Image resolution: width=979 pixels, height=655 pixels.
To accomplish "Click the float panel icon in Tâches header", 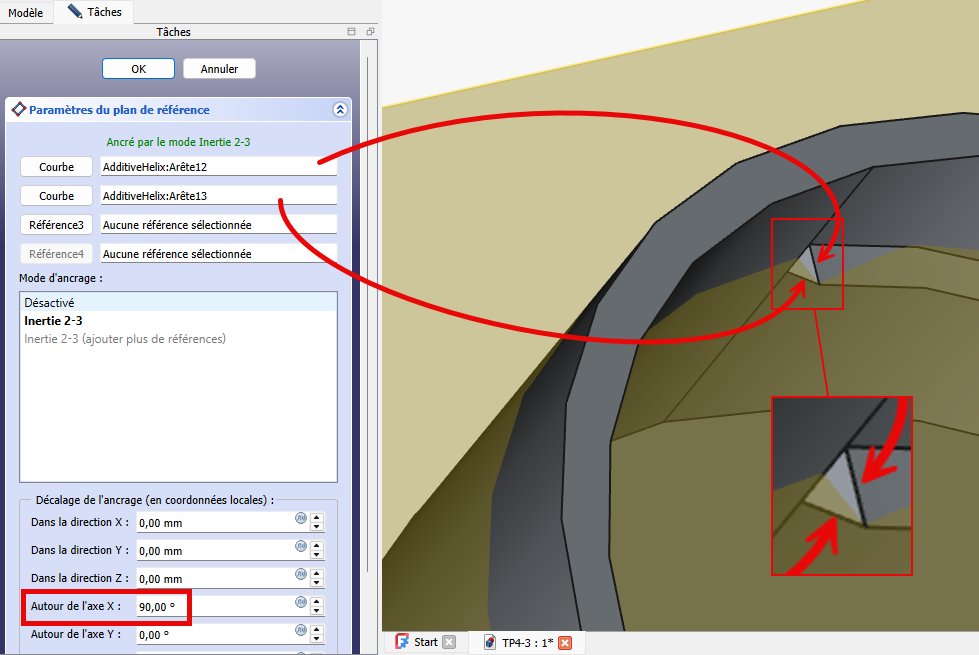I will 369,32.
